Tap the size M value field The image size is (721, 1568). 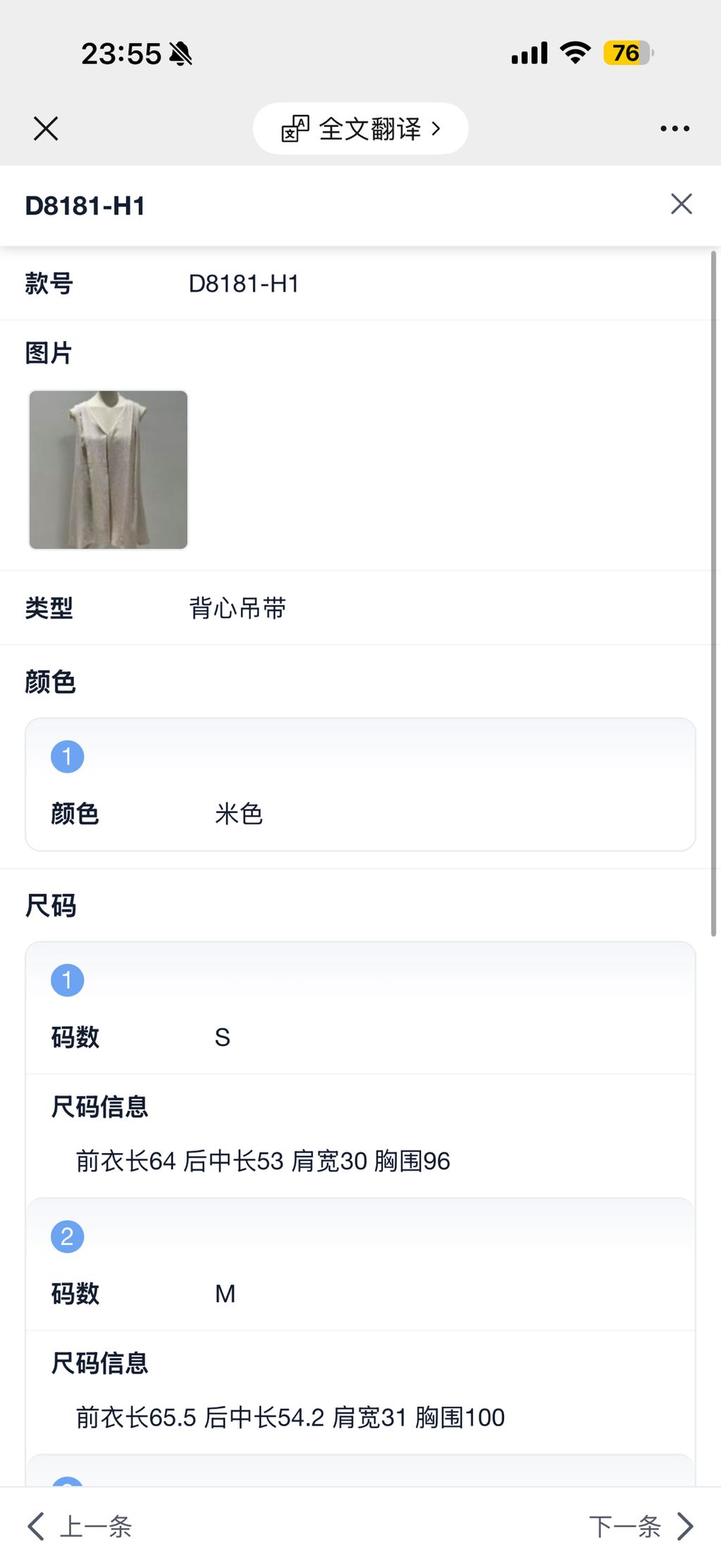(225, 1294)
